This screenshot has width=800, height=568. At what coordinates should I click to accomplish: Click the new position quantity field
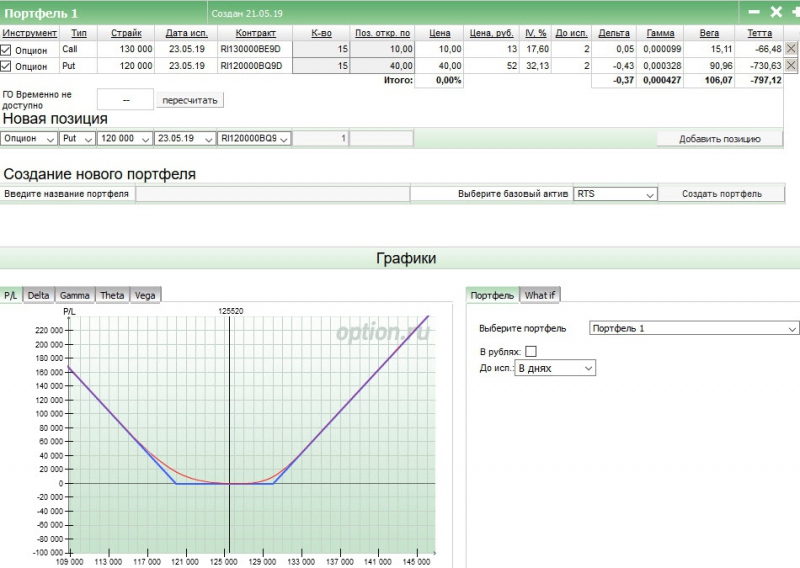pos(321,138)
